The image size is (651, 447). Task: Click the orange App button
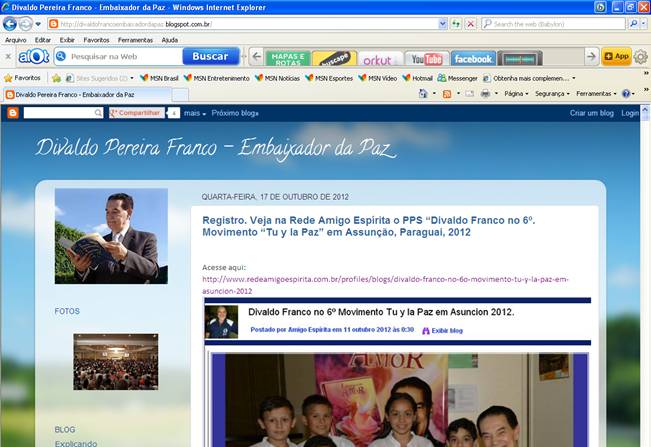pos(617,56)
